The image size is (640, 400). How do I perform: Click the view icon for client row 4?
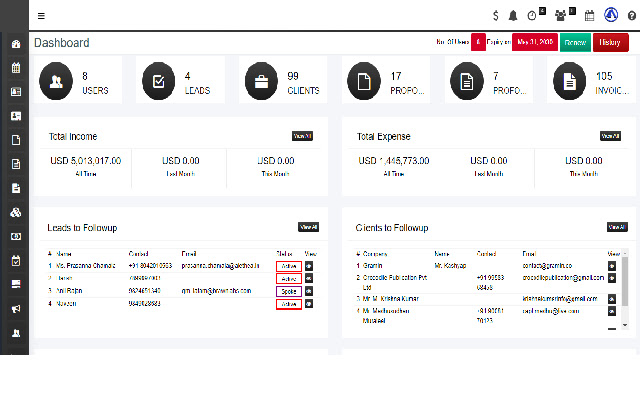(x=611, y=311)
